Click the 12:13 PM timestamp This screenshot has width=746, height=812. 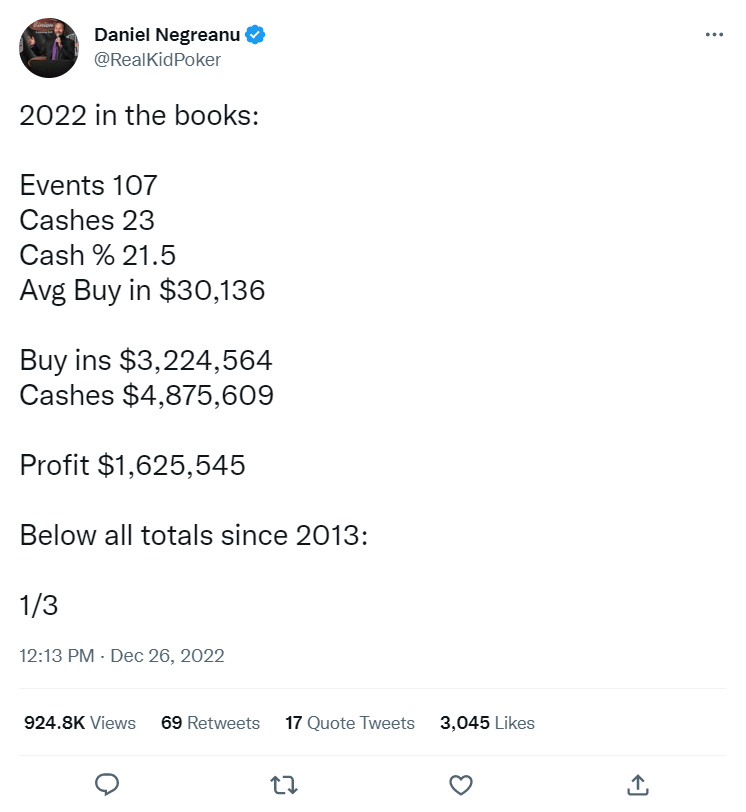coord(57,656)
